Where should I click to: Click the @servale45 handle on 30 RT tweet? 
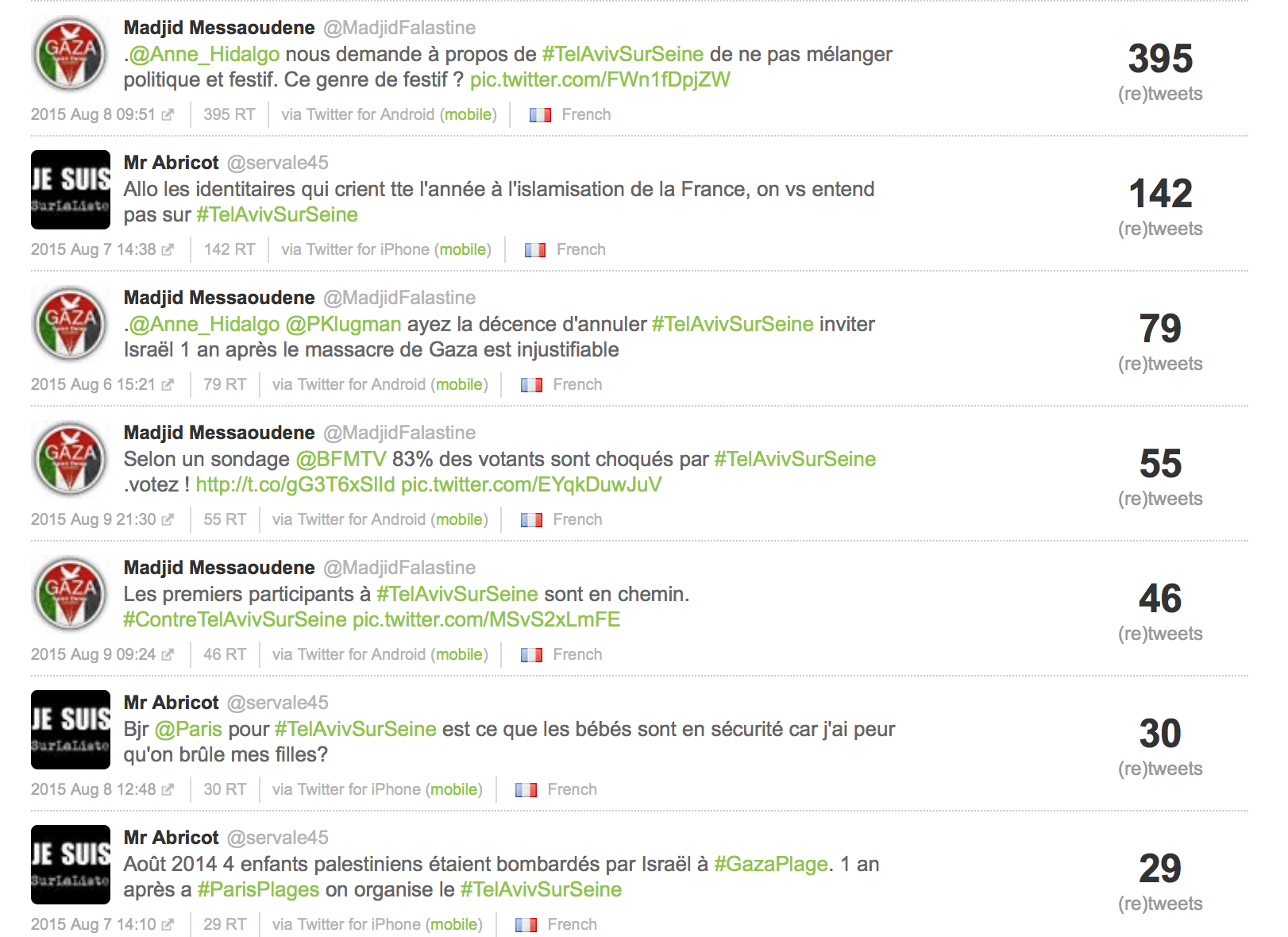point(277,703)
